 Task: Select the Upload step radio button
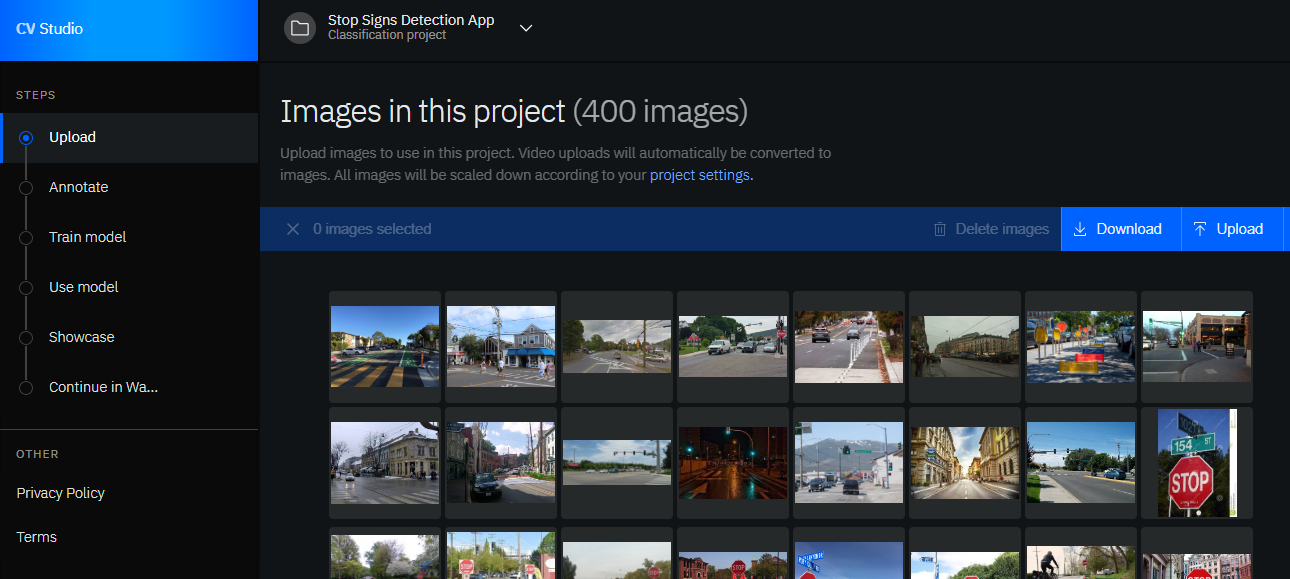pyautogui.click(x=27, y=138)
